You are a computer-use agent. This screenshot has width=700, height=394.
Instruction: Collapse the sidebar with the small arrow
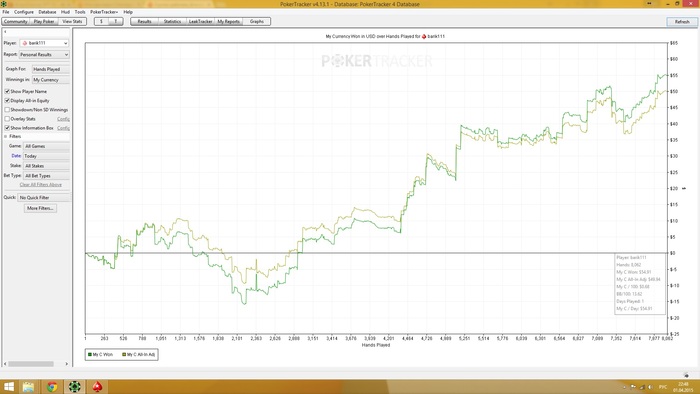pyautogui.click(x=5, y=32)
